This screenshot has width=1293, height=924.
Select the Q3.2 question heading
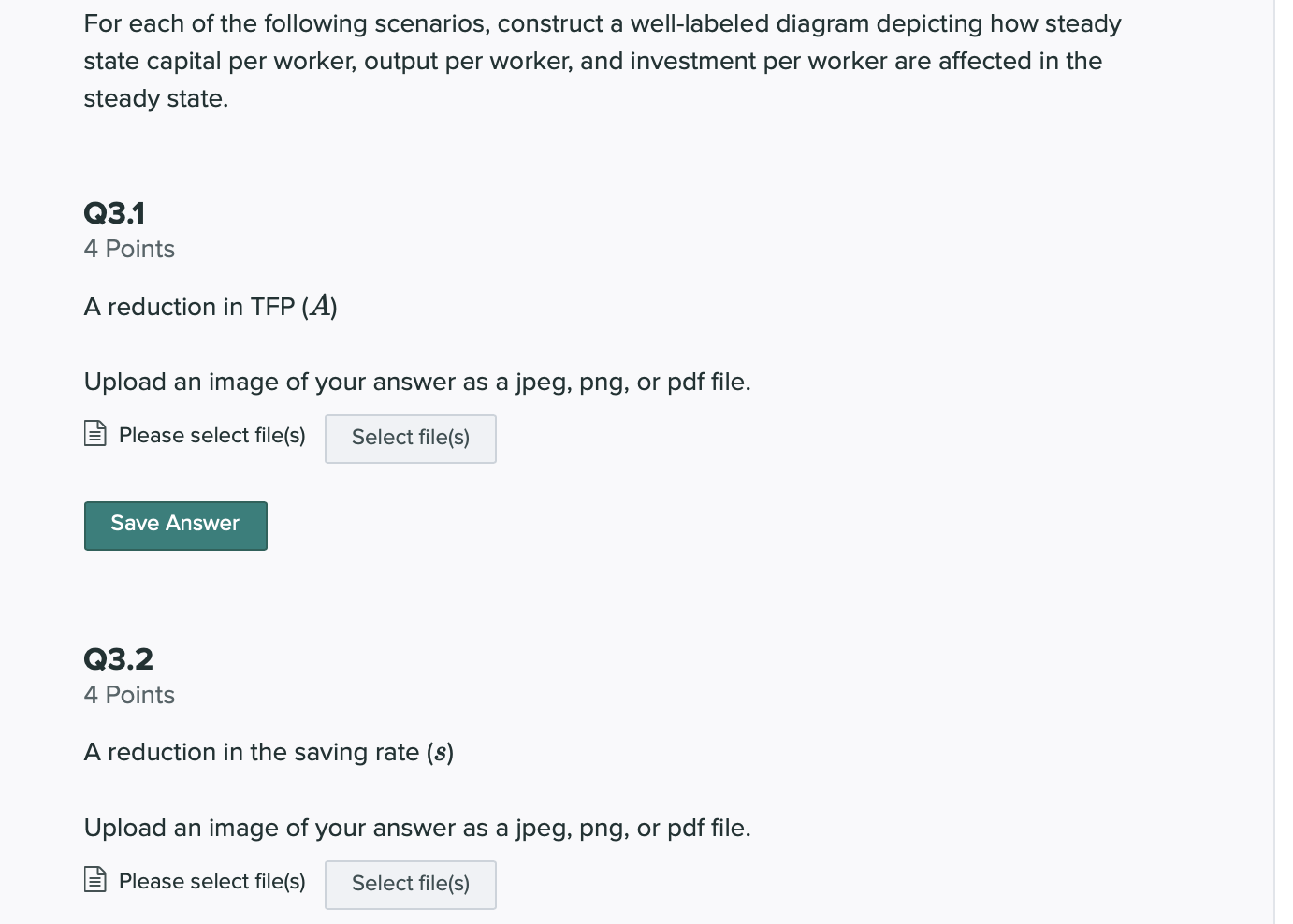(x=118, y=659)
